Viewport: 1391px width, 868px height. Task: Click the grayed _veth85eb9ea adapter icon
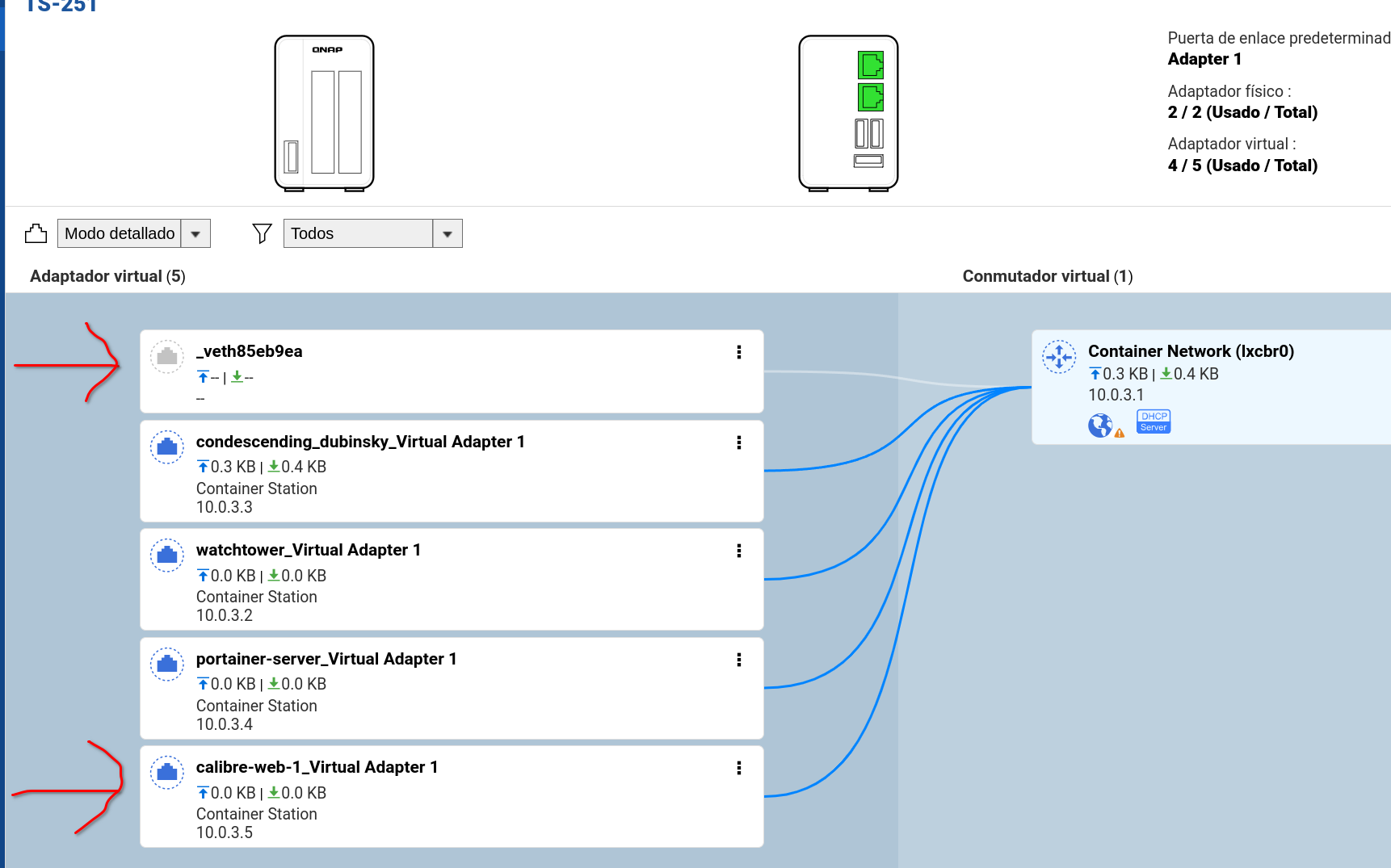[167, 356]
